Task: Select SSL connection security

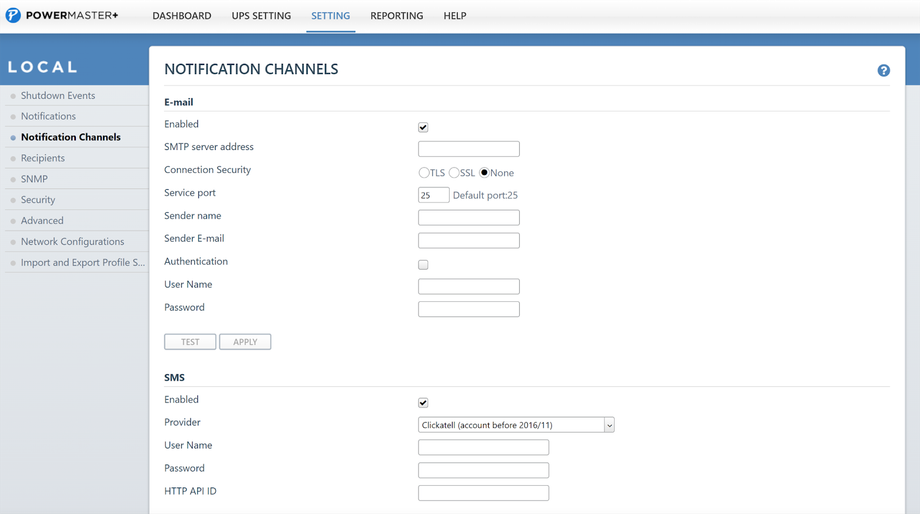Action: (x=454, y=173)
